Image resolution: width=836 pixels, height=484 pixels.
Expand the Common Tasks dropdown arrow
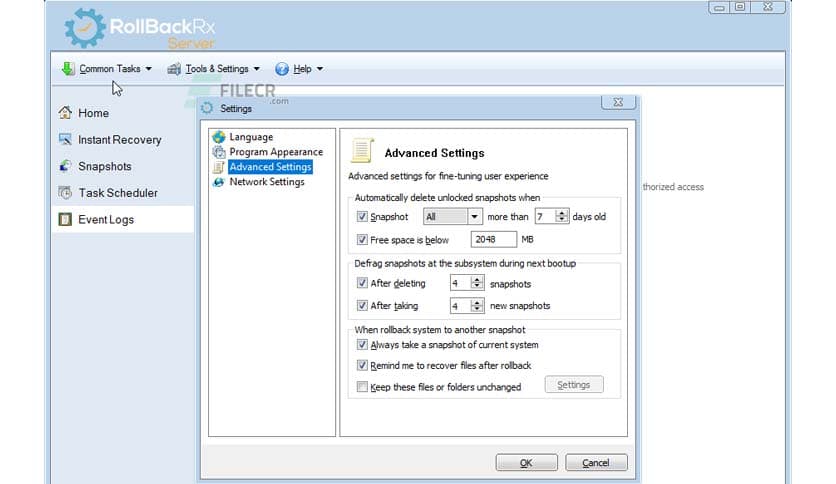click(149, 69)
